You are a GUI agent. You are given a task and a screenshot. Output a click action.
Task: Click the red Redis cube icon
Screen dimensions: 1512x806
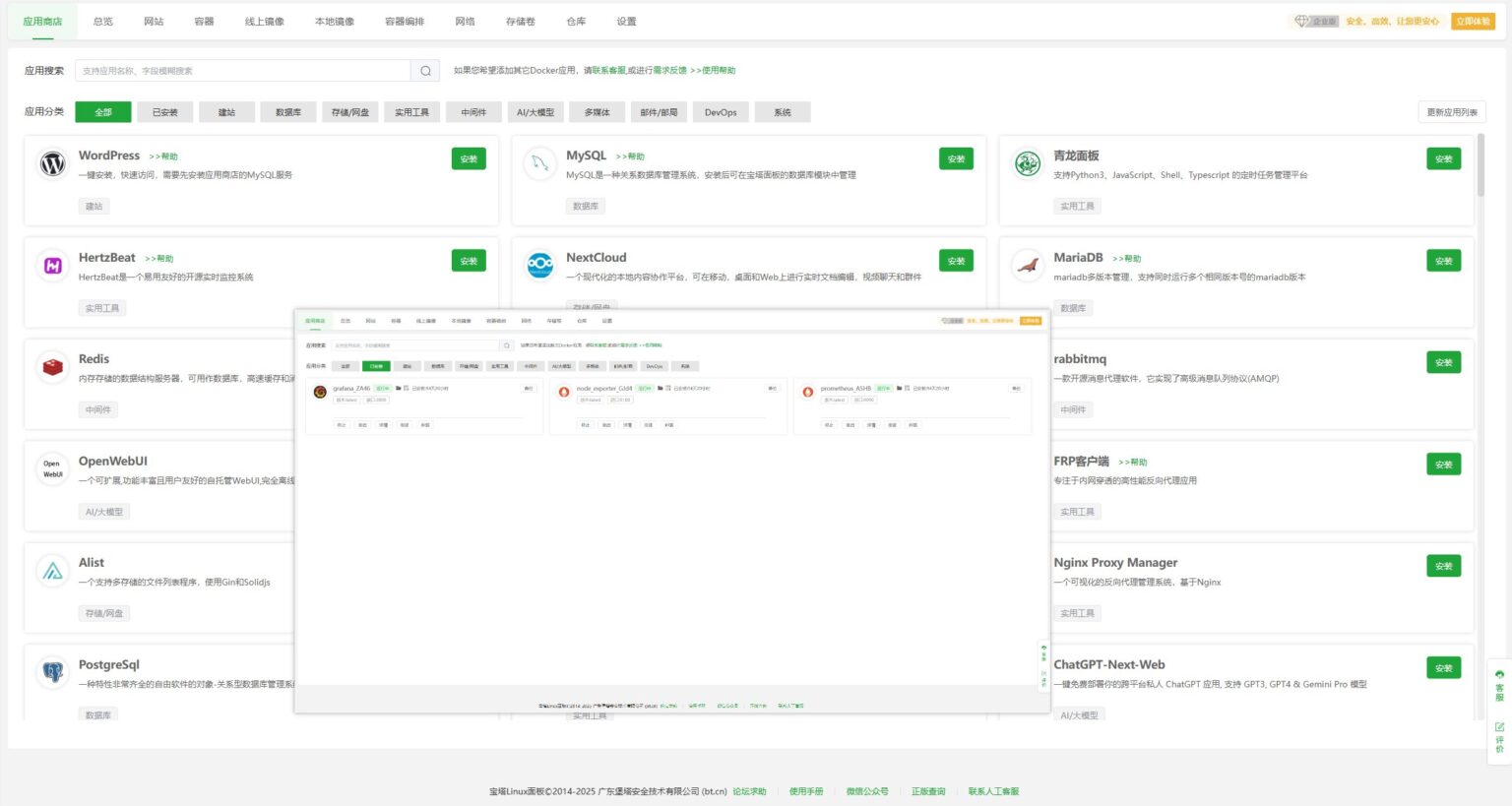53,367
